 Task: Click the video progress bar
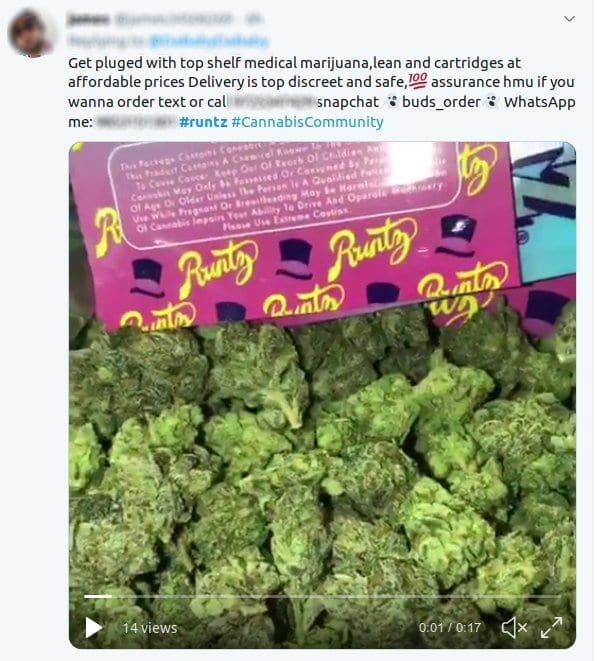pyautogui.click(x=323, y=596)
